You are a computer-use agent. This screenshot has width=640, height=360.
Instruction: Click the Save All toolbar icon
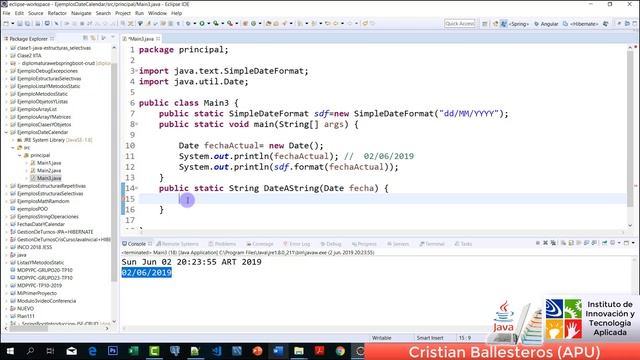(27, 24)
